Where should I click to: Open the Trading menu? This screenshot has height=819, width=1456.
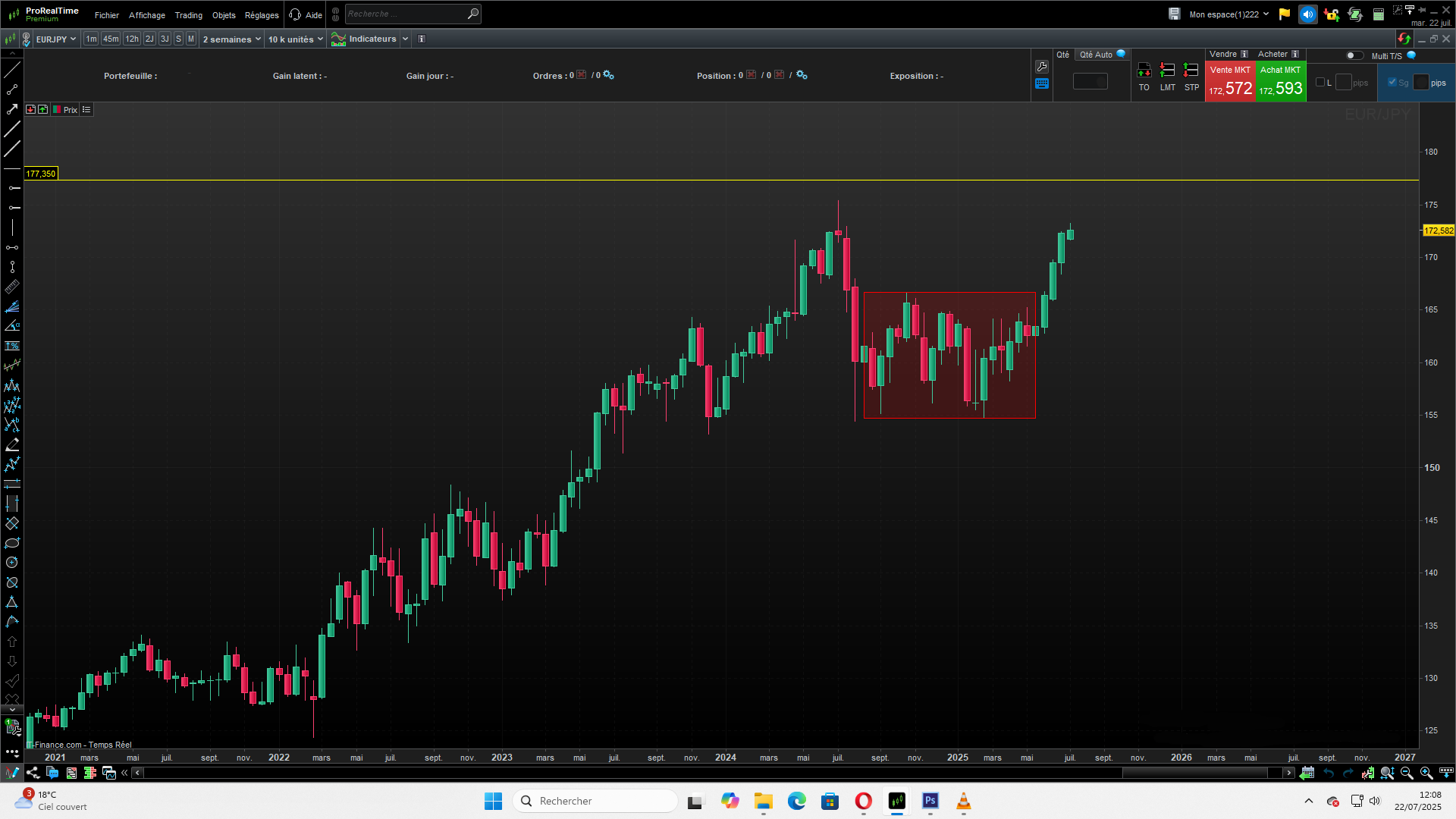coord(188,15)
